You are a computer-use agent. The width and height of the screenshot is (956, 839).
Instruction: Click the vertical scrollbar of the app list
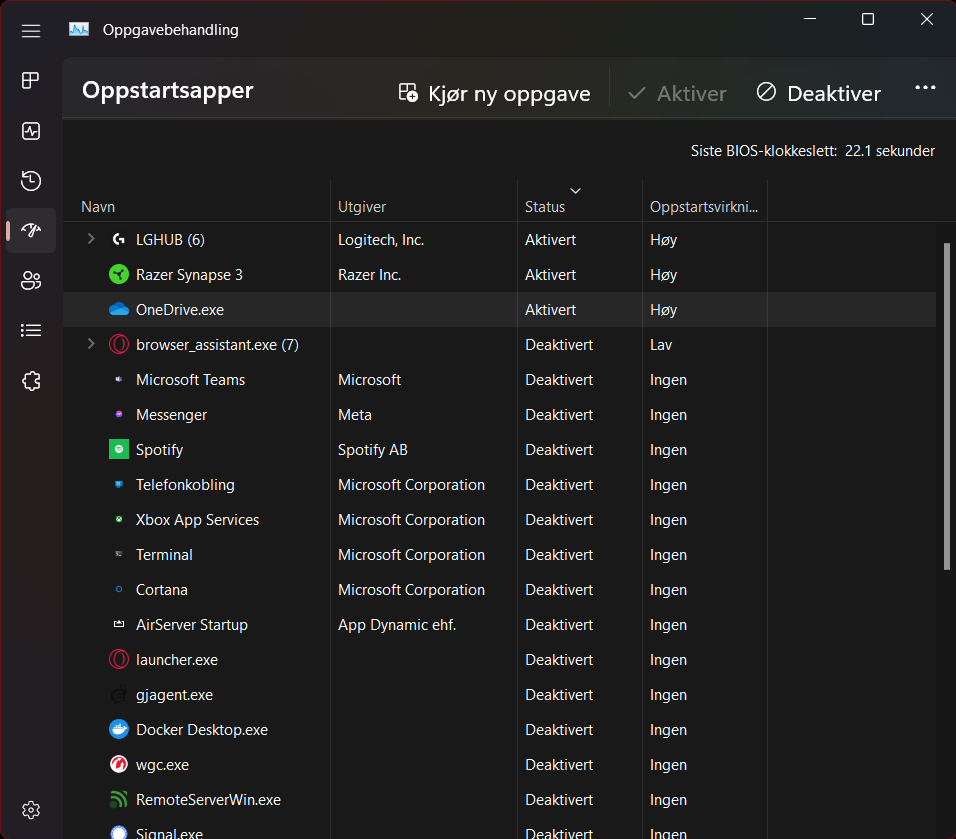(x=947, y=406)
